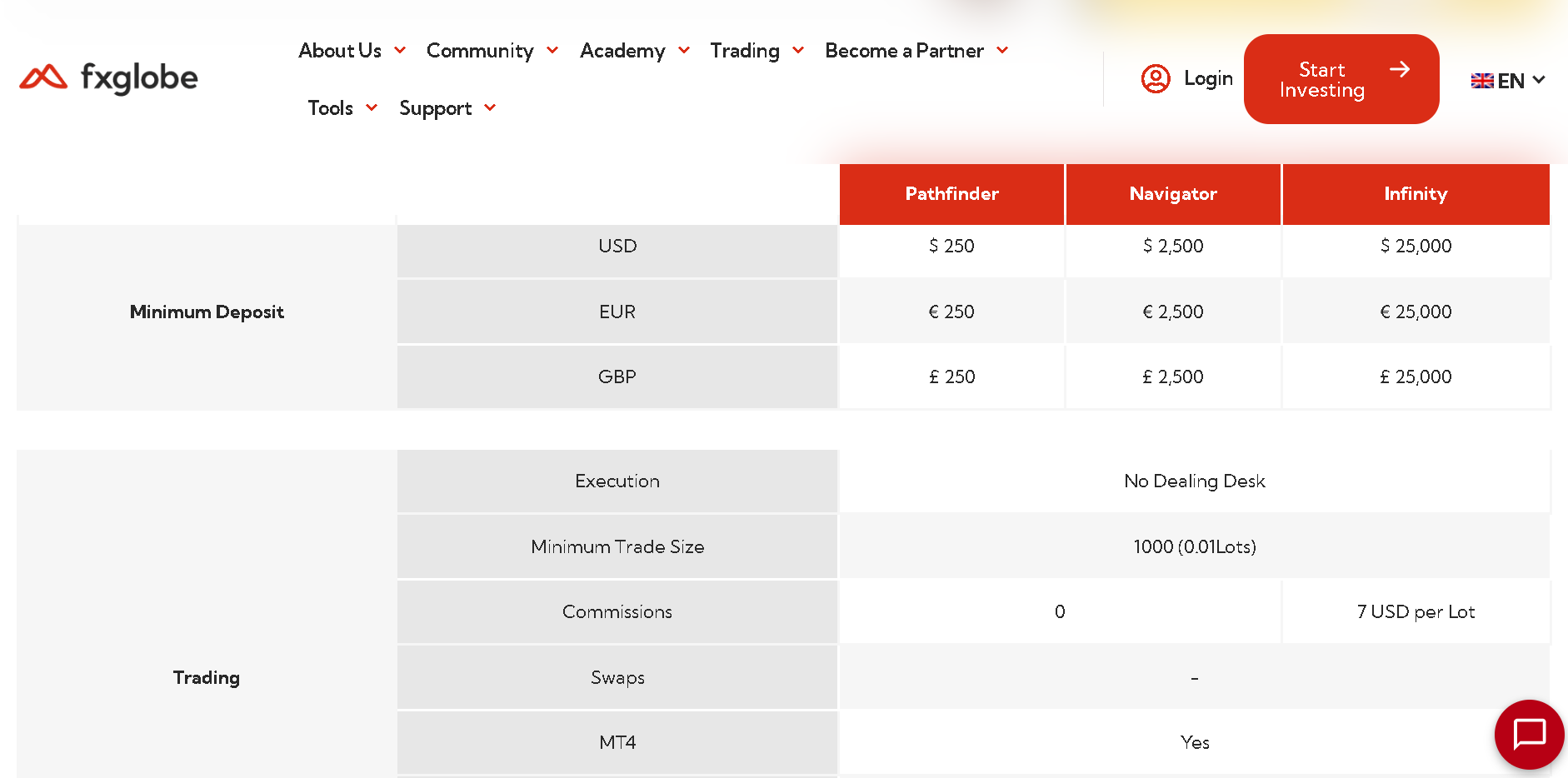
Task: Open the Trading navigation menu
Action: (745, 51)
